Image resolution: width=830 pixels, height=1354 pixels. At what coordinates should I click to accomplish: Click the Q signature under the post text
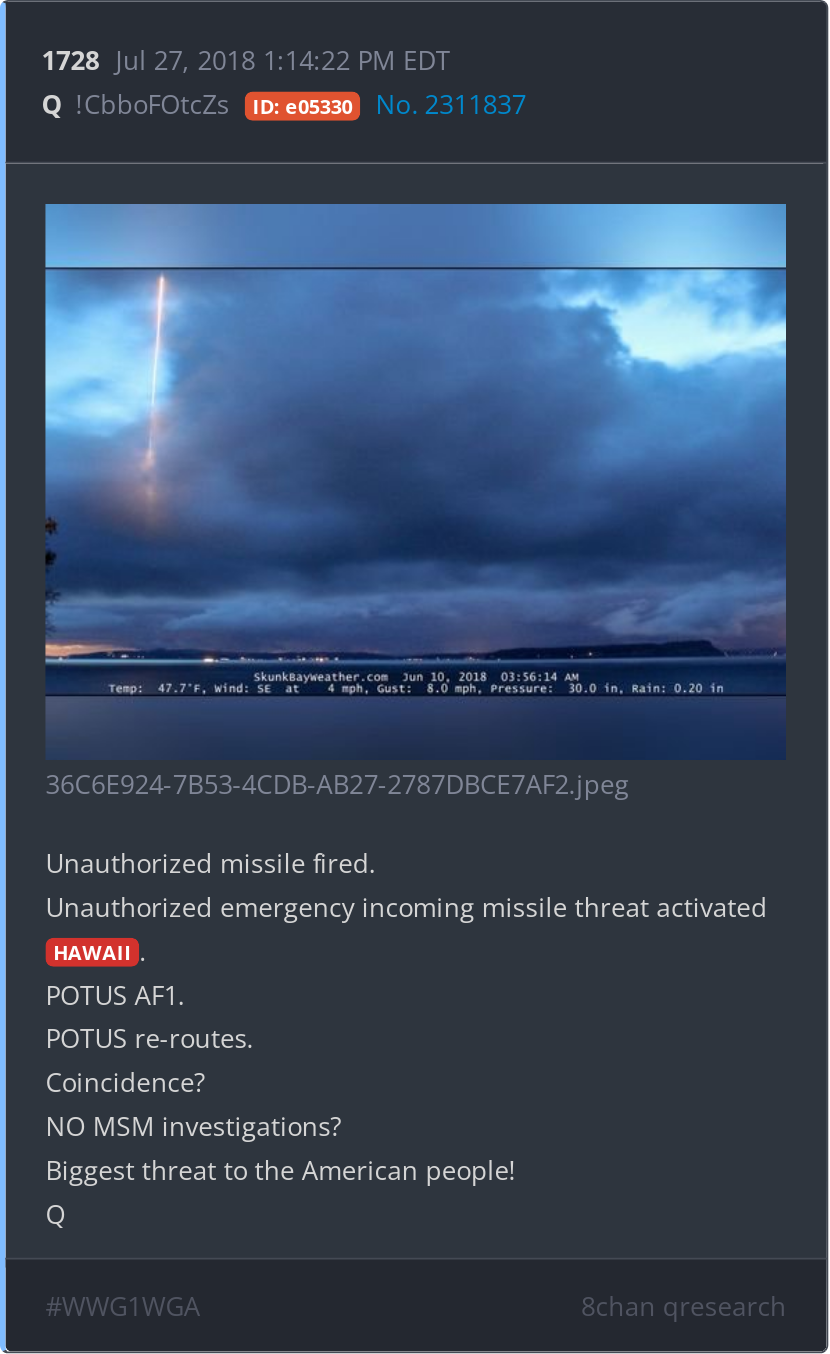click(x=55, y=1215)
